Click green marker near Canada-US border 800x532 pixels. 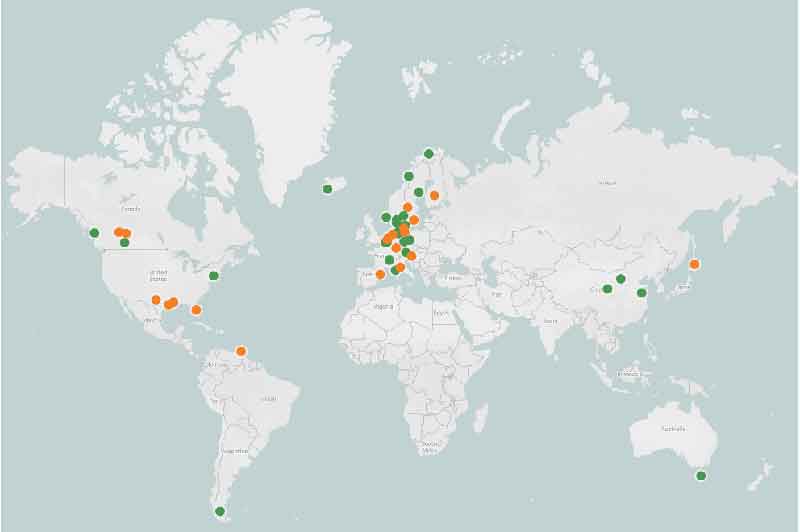coord(124,242)
